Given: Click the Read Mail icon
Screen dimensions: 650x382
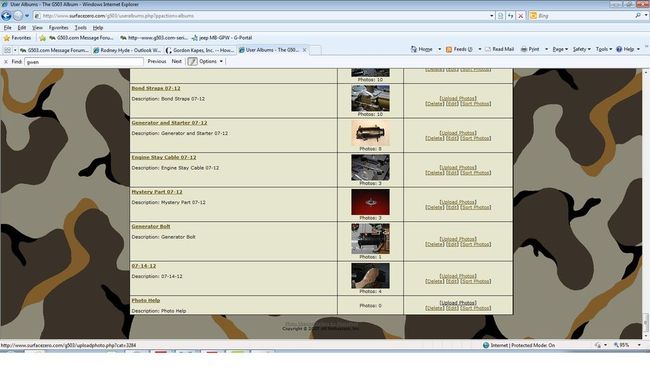Looking at the screenshot, I should 488,49.
